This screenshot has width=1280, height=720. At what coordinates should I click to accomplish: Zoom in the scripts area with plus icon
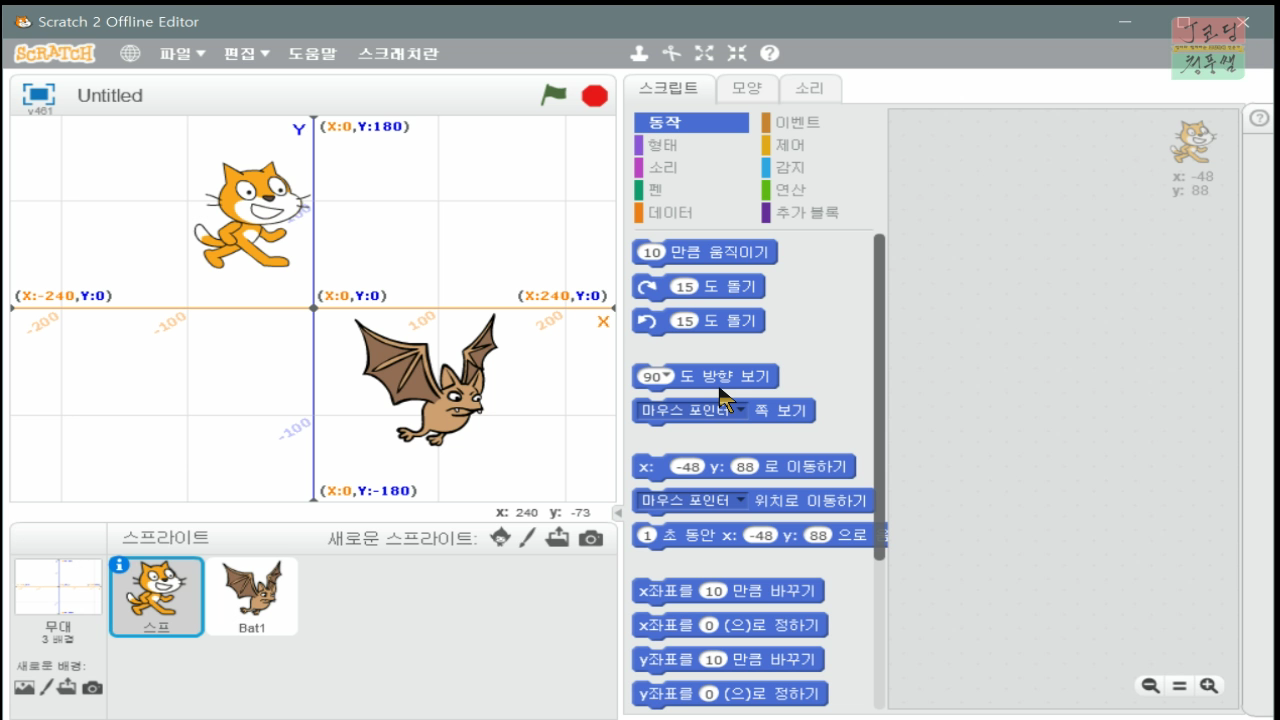pyautogui.click(x=1208, y=686)
